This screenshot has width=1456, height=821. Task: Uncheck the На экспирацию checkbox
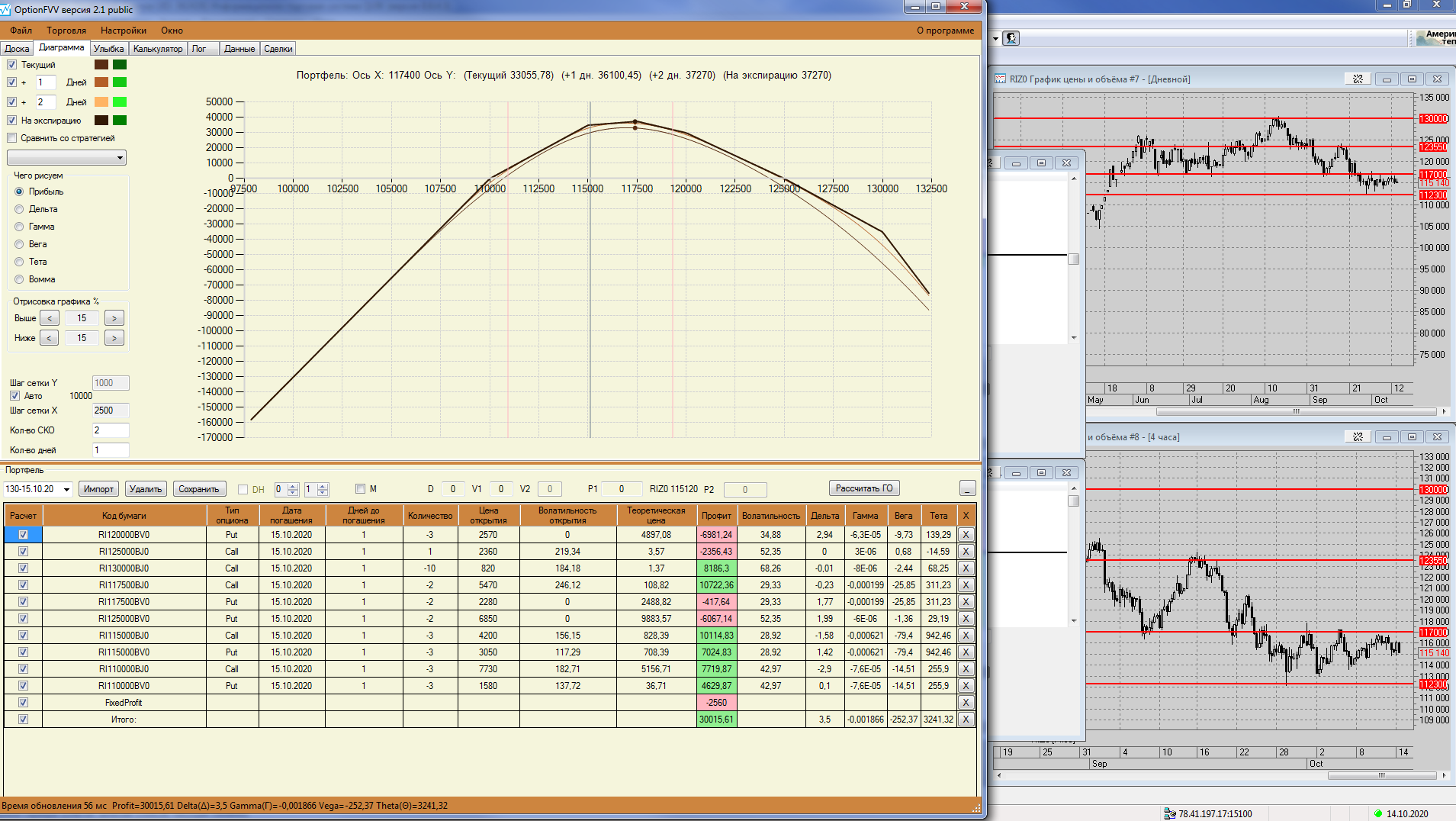tap(12, 121)
